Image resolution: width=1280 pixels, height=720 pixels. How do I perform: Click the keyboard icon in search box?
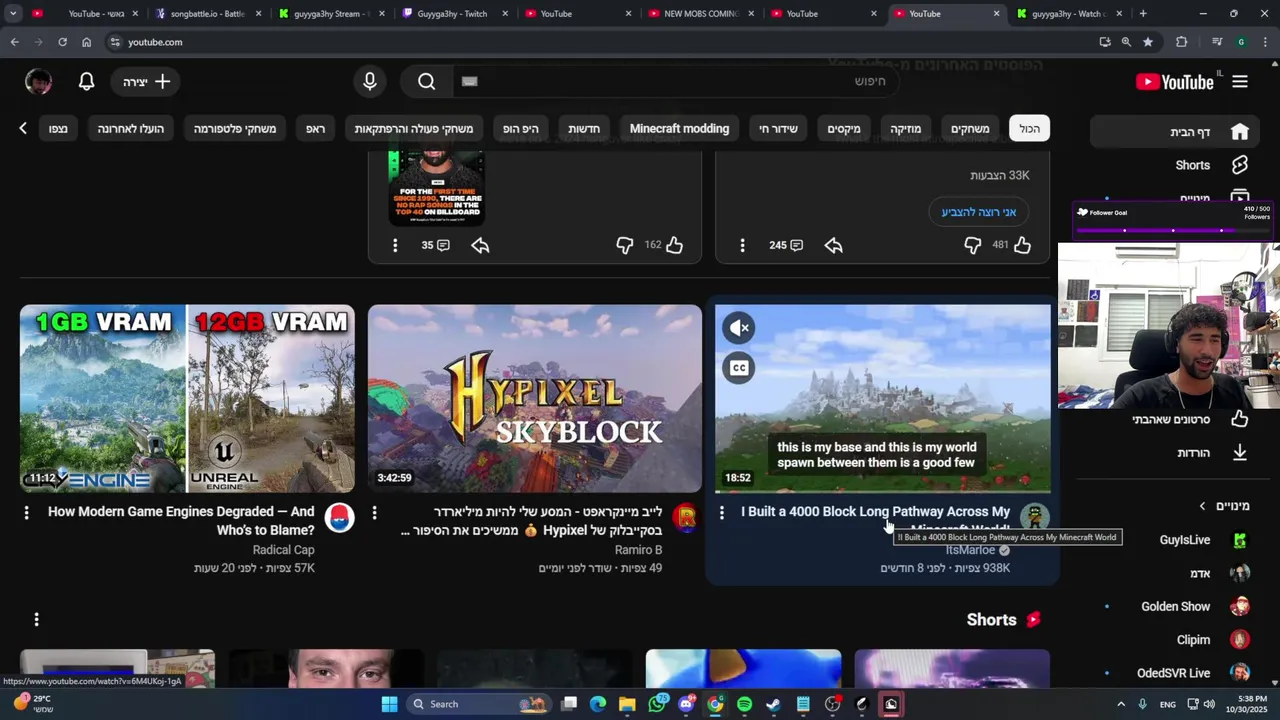point(470,82)
